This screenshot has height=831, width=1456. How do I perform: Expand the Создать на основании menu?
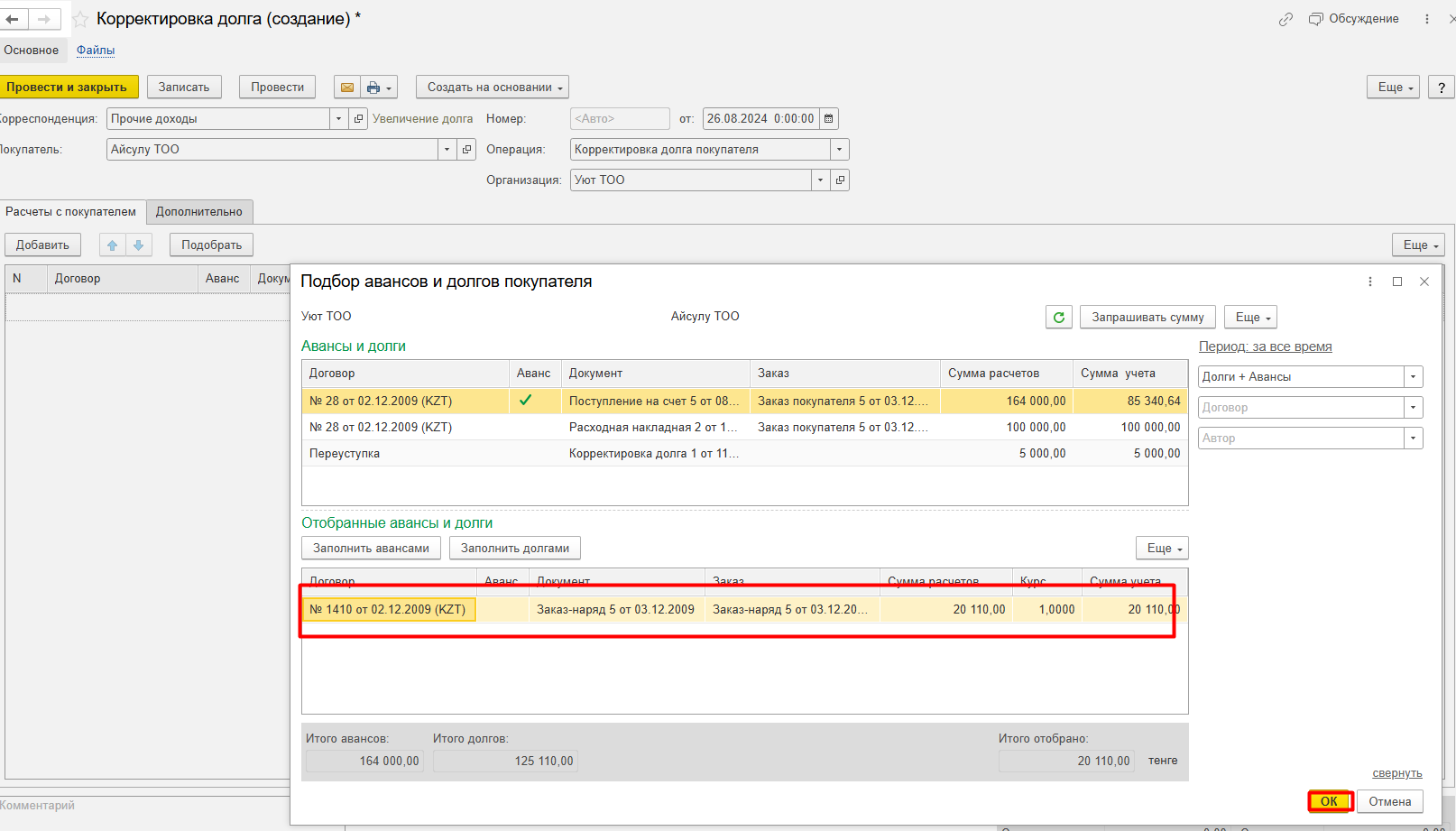(493, 88)
